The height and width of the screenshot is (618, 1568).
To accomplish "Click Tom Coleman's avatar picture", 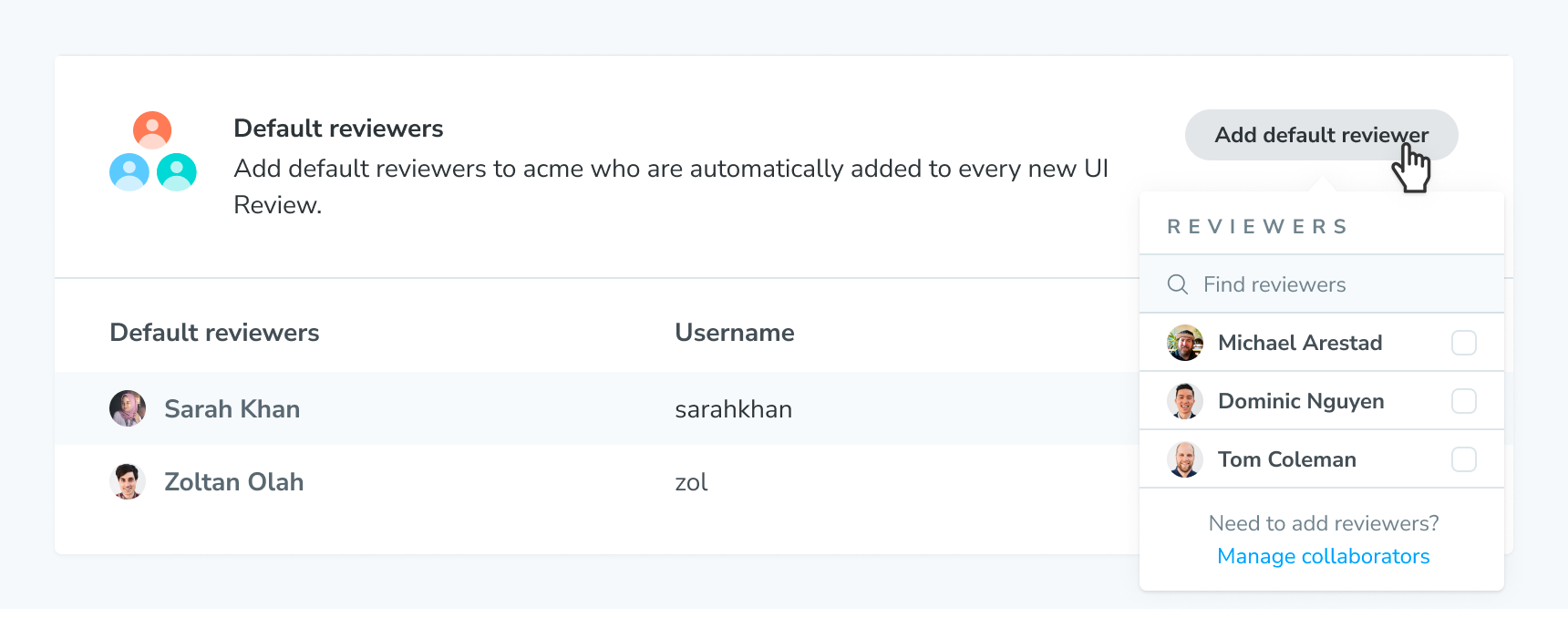I will point(1185,459).
